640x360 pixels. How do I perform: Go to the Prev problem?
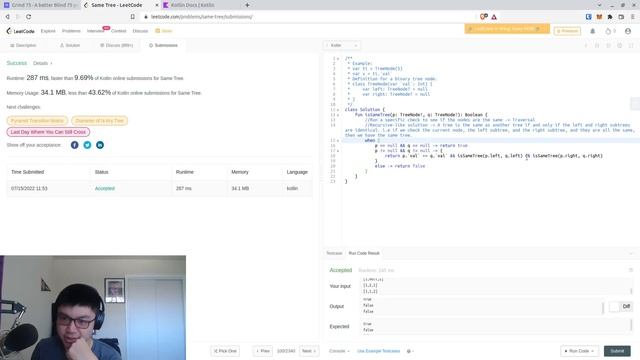[x=263, y=351]
